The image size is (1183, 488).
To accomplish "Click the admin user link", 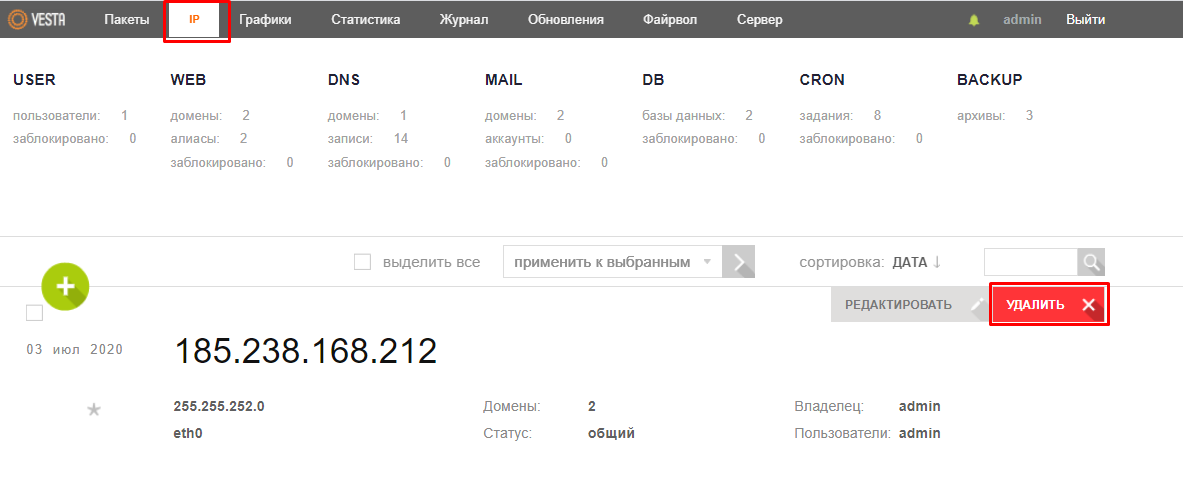I will pyautogui.click(x=1022, y=20).
